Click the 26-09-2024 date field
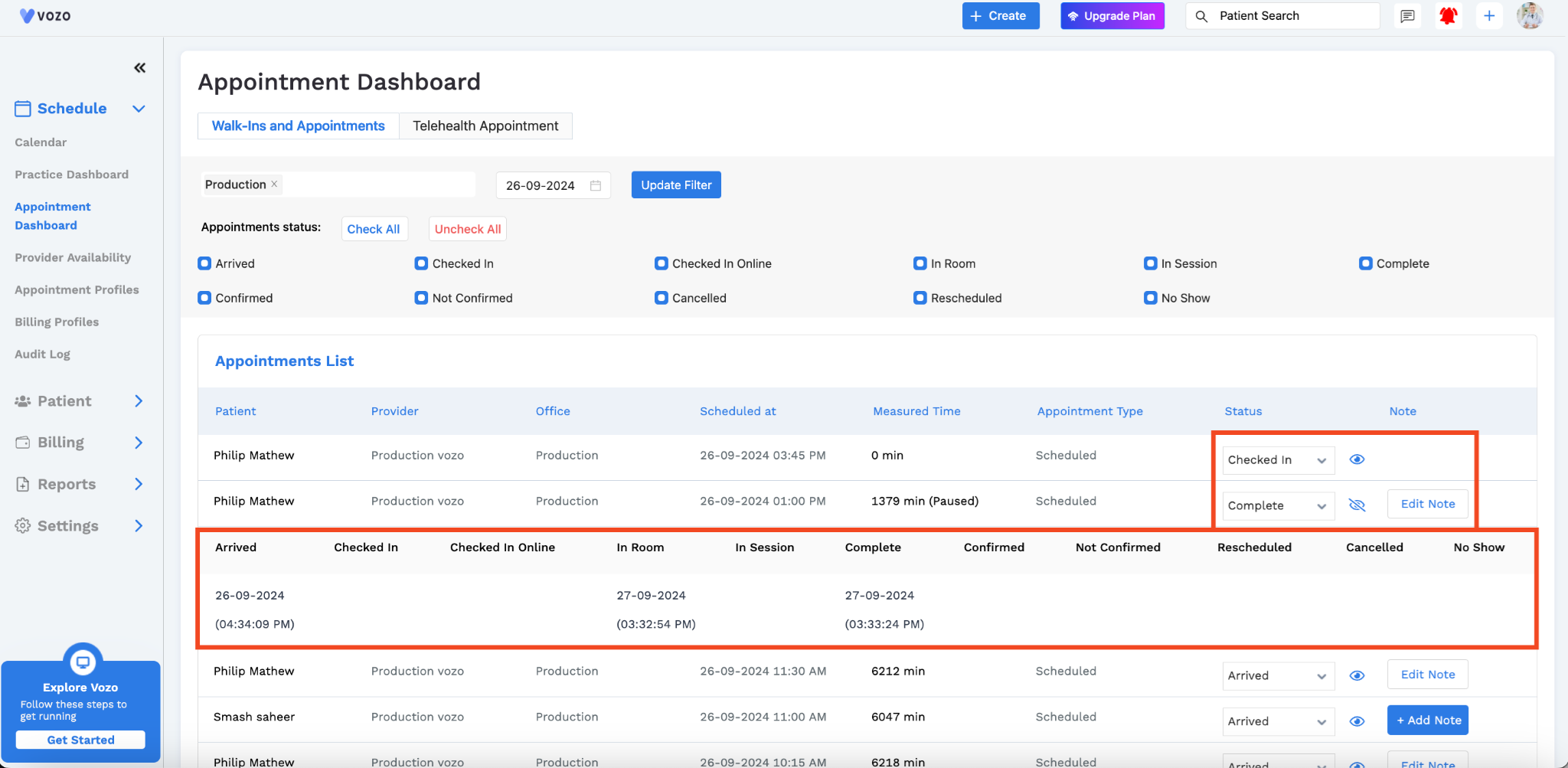 pyautogui.click(x=553, y=185)
